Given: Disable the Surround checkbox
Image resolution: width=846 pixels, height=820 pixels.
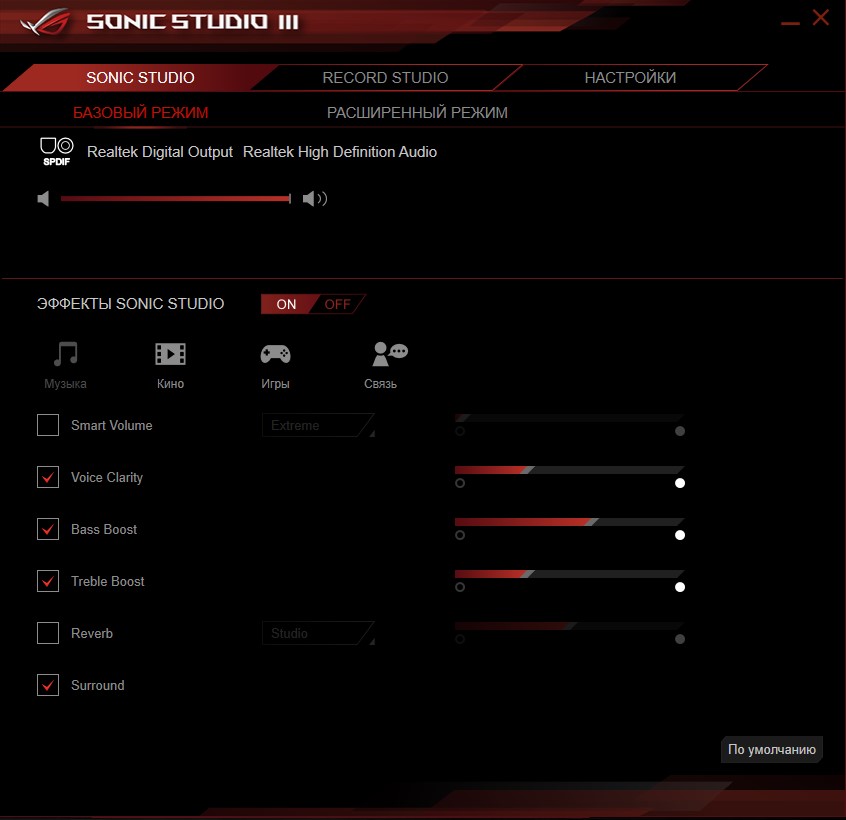Looking at the screenshot, I should (x=48, y=685).
